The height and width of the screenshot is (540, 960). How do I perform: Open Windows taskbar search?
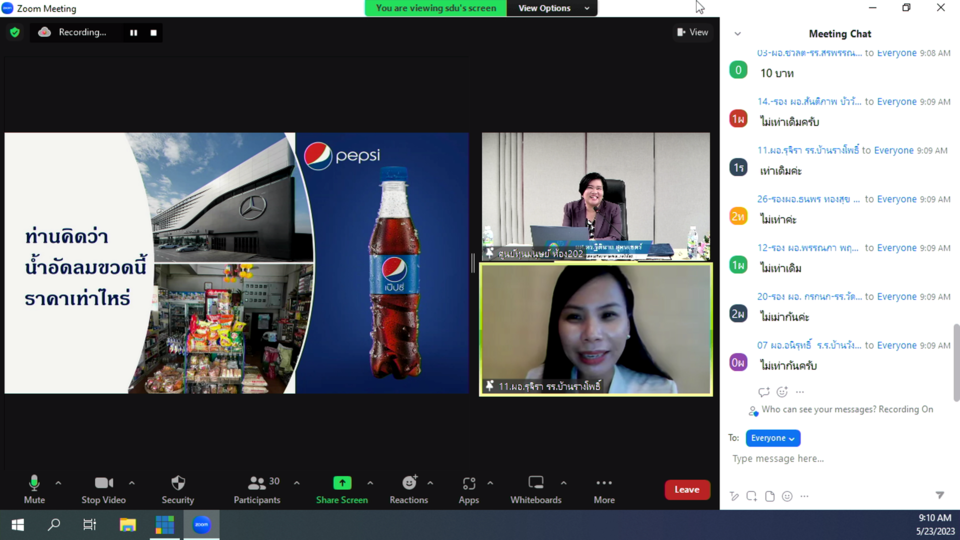[54, 525]
